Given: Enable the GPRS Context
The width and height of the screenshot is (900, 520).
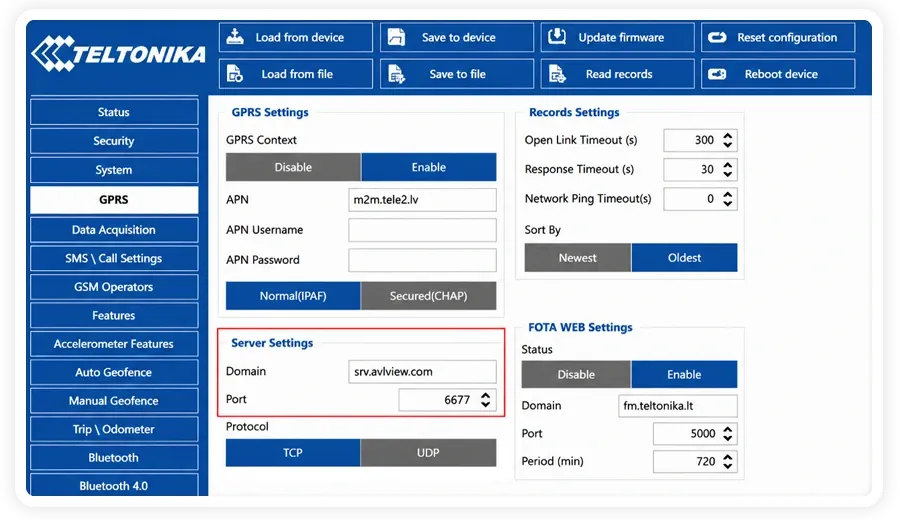Looking at the screenshot, I should coord(429,167).
